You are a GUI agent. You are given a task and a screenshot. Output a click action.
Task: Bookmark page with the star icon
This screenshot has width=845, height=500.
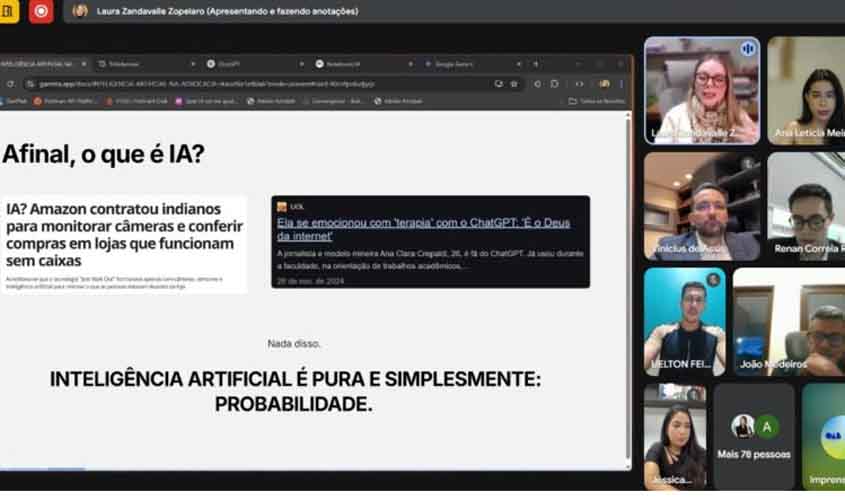click(x=514, y=84)
